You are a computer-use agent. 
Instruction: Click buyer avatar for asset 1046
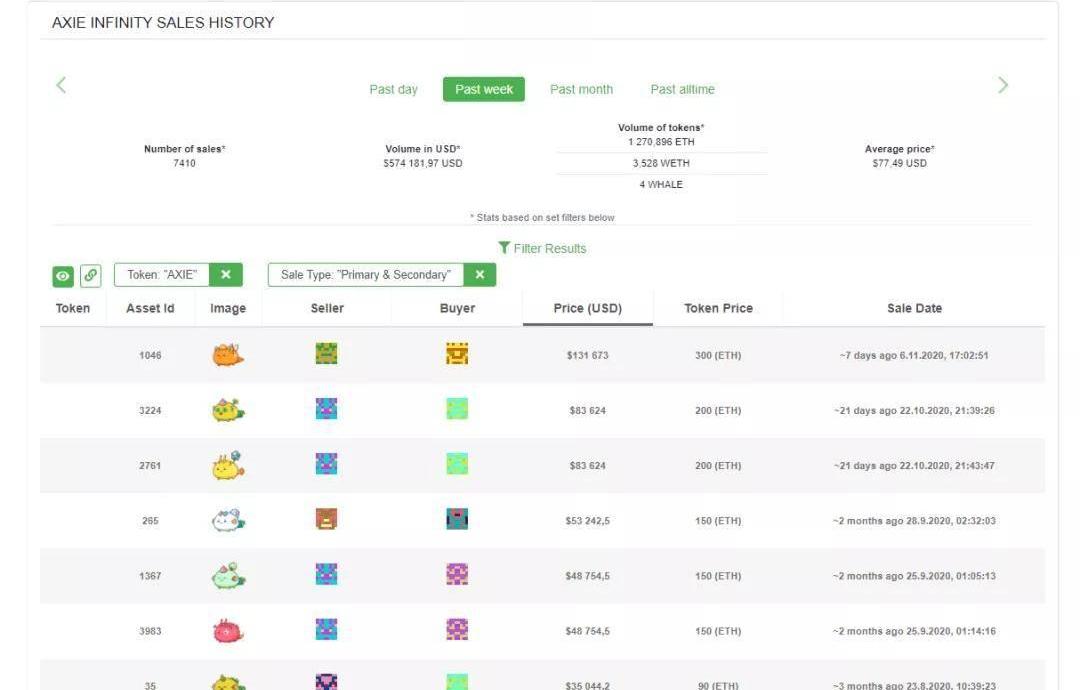click(x=457, y=353)
